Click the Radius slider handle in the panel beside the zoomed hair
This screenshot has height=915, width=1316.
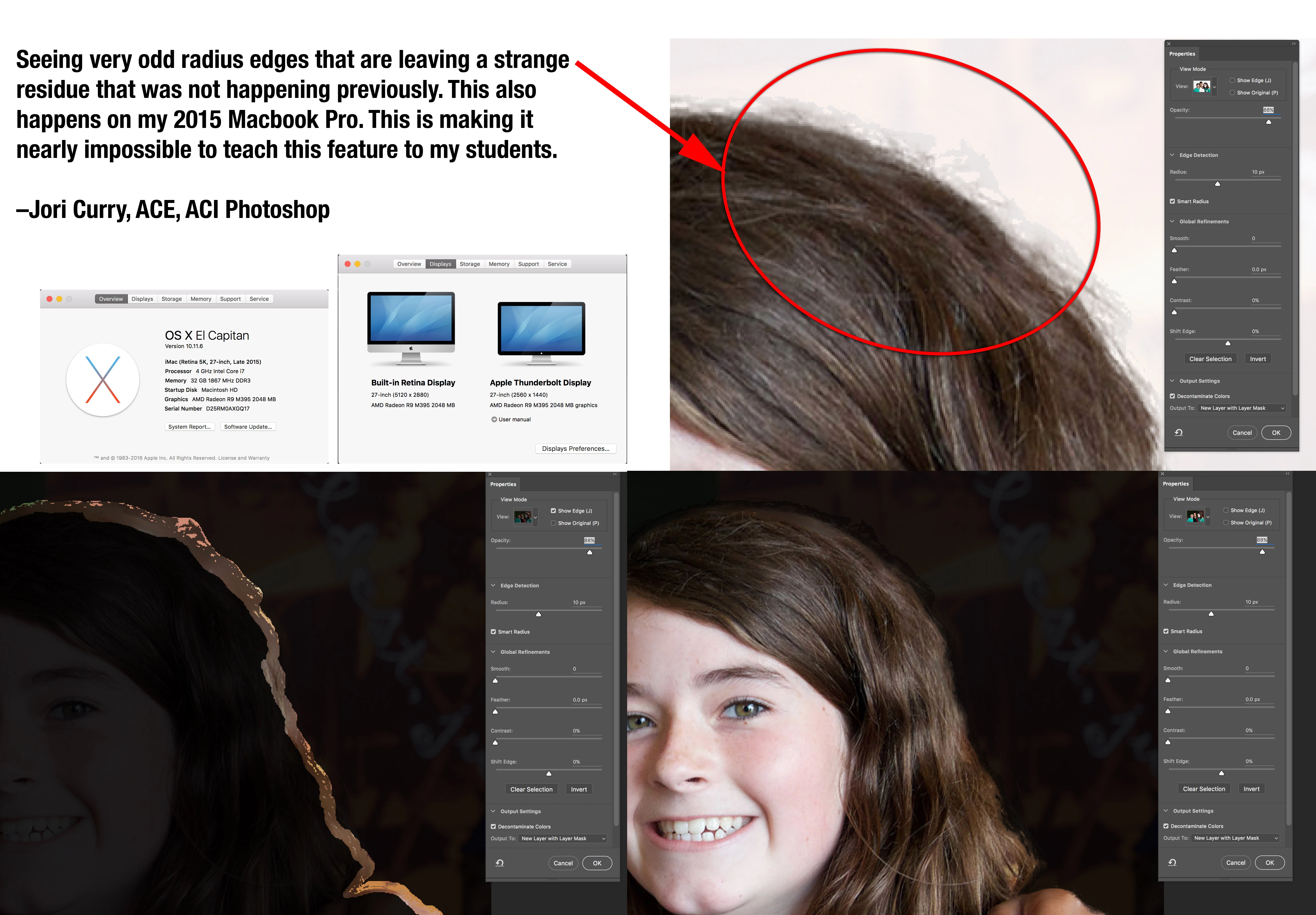point(1217,184)
